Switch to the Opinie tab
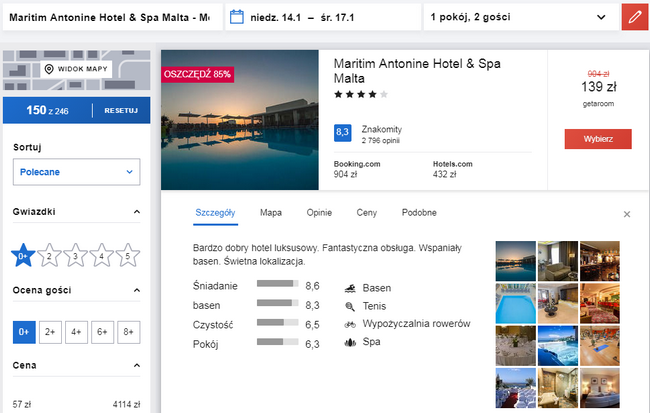The image size is (650, 413). [x=319, y=213]
